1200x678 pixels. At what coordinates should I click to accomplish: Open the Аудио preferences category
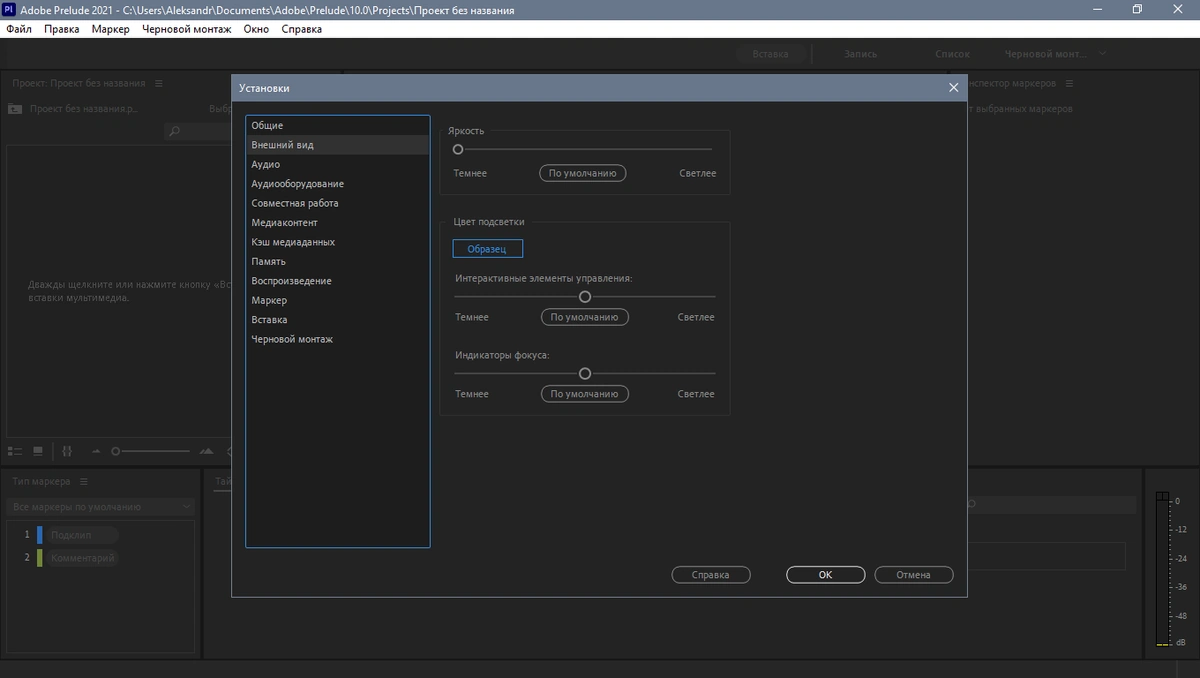click(338, 164)
